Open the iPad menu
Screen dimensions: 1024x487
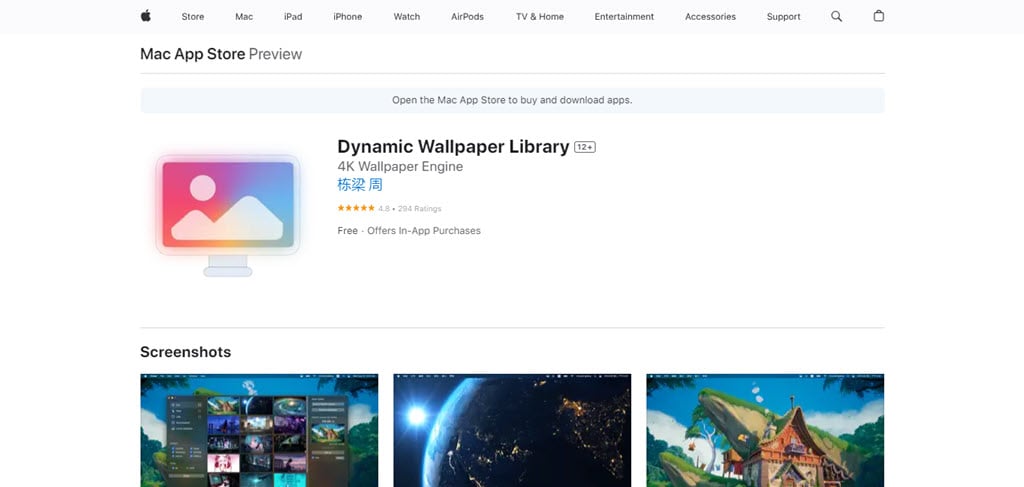[x=293, y=17]
